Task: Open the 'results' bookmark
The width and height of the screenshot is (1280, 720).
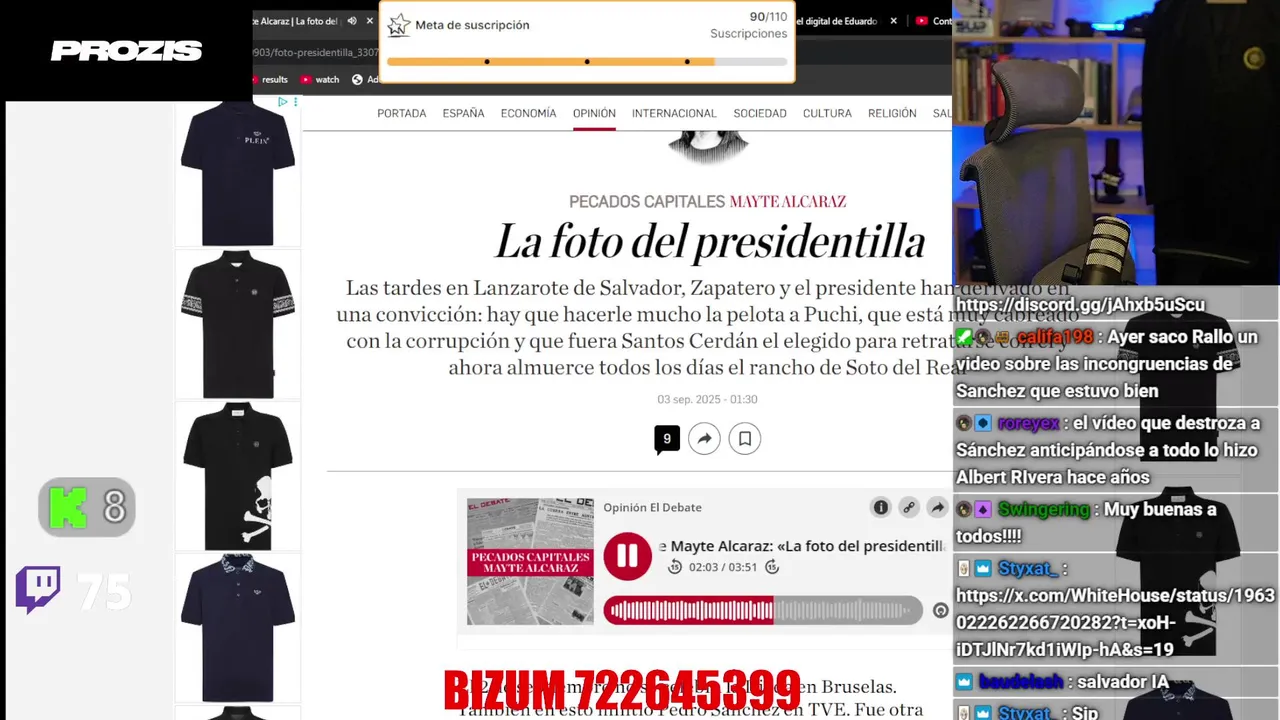Action: [270, 79]
